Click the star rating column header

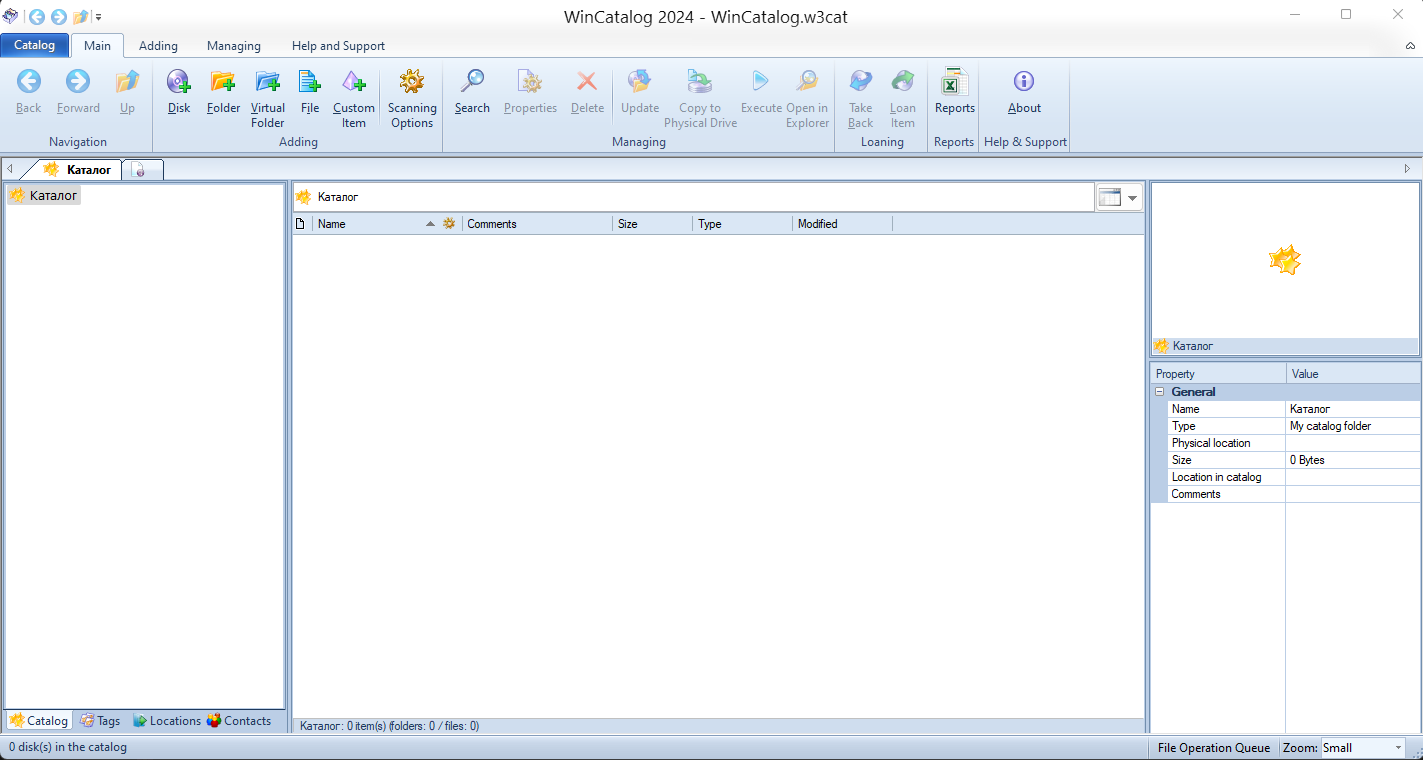click(450, 224)
